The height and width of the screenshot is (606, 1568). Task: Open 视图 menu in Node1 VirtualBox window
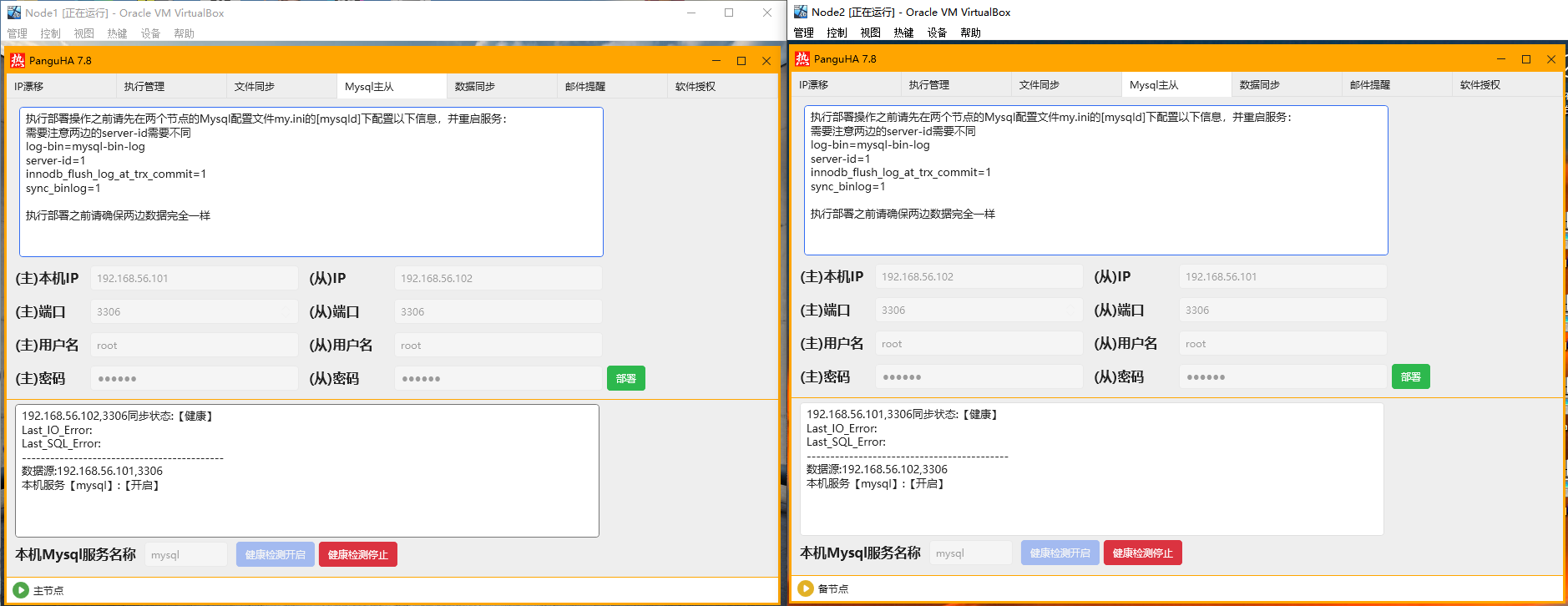(x=84, y=33)
